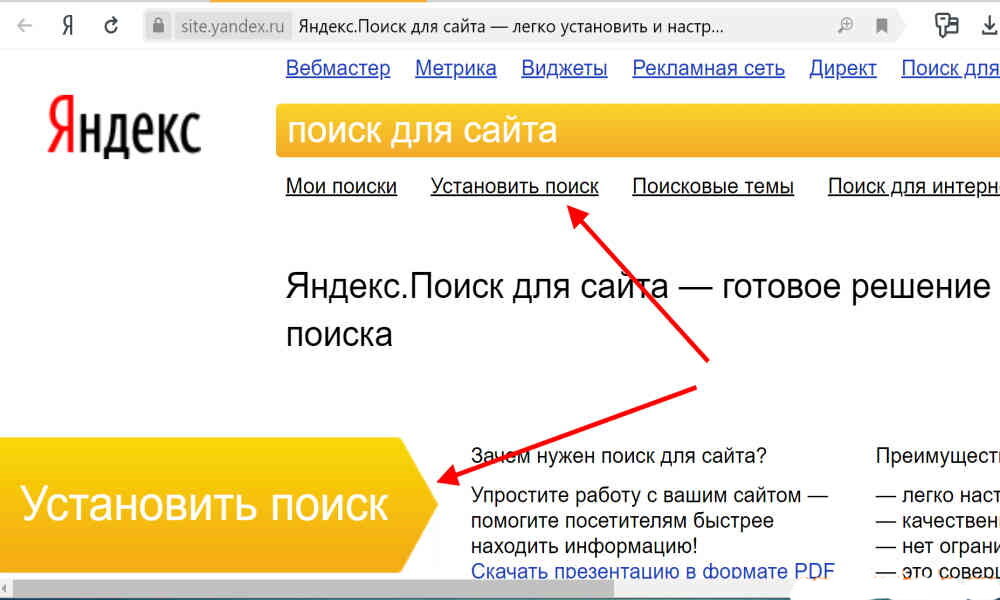The width and height of the screenshot is (1000, 600).
Task: Open the Рекламная сеть link
Action: tap(709, 68)
